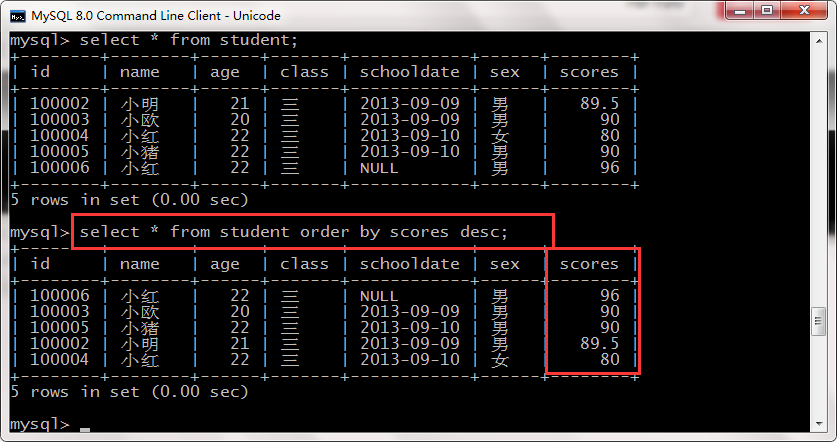837x442 pixels.
Task: Click sex 女 in the sorted table
Action: pyautogui.click(x=500, y=360)
